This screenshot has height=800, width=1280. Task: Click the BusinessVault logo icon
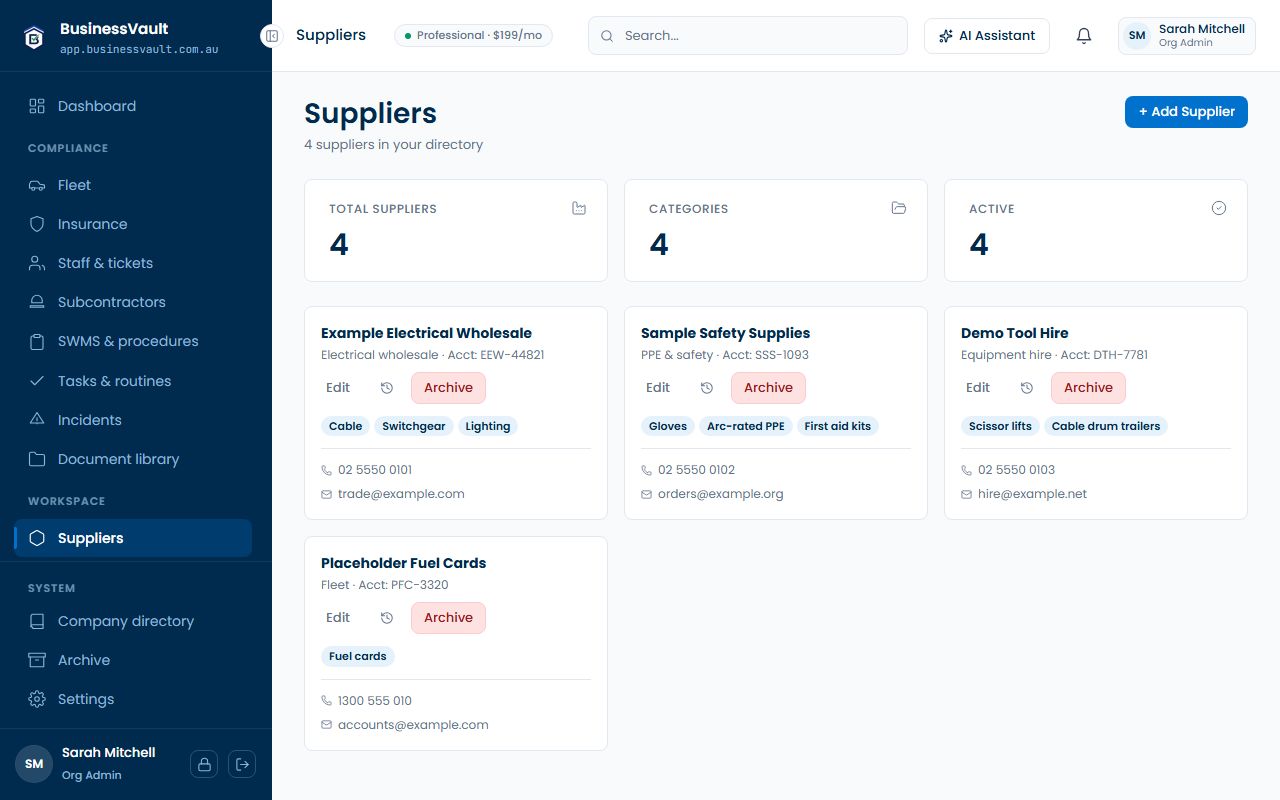(35, 37)
